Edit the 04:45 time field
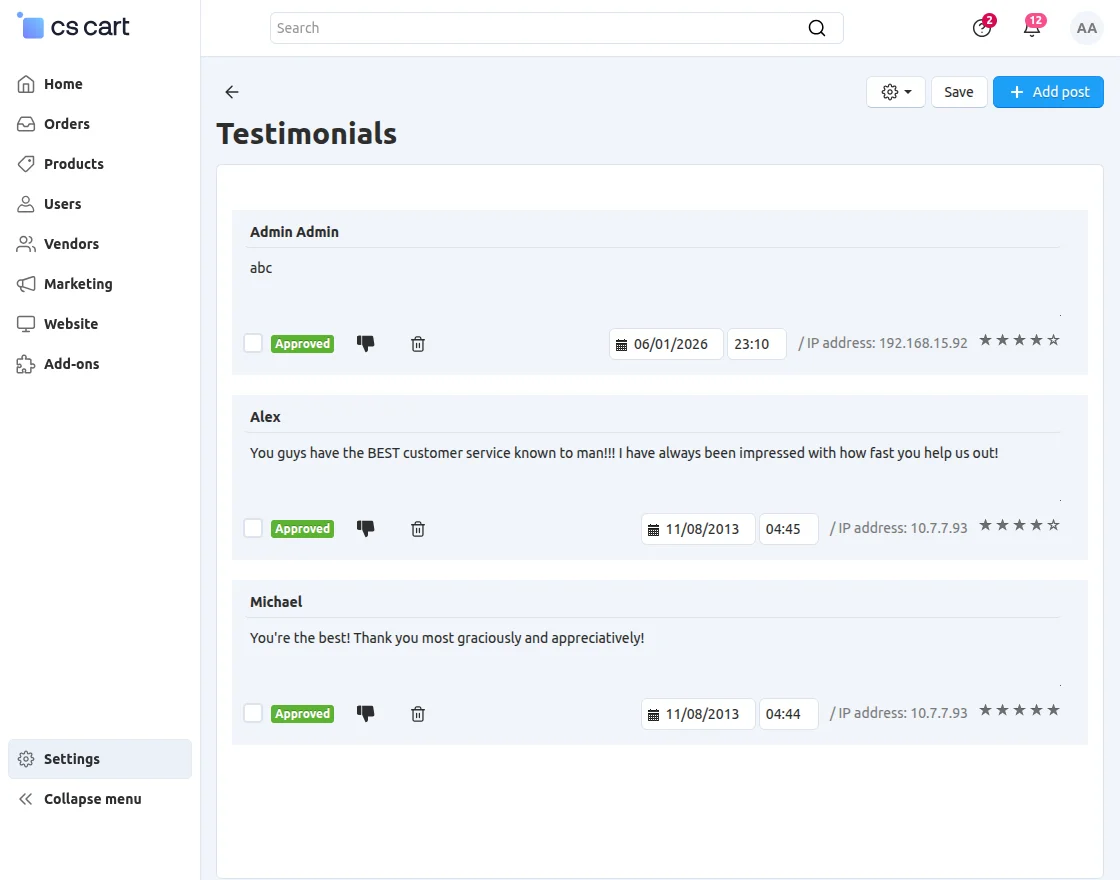Image resolution: width=1120 pixels, height=880 pixels. (x=789, y=529)
